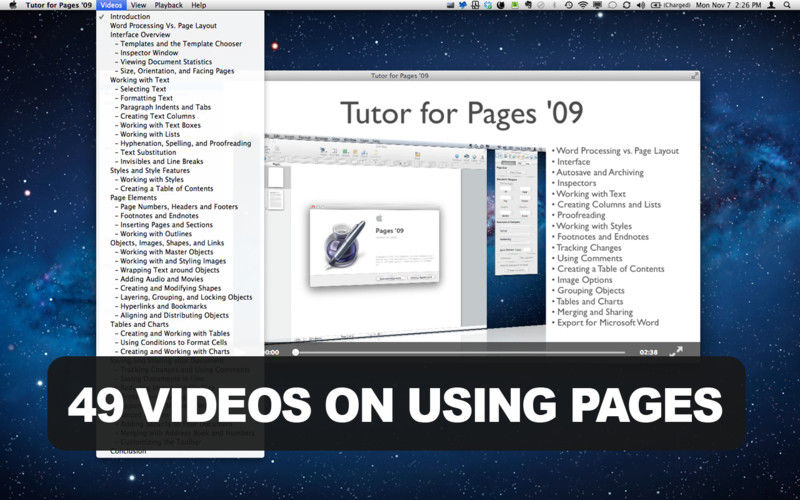The width and height of the screenshot is (800, 500).
Task: Expand video with player fullscreen arrows
Action: (676, 352)
